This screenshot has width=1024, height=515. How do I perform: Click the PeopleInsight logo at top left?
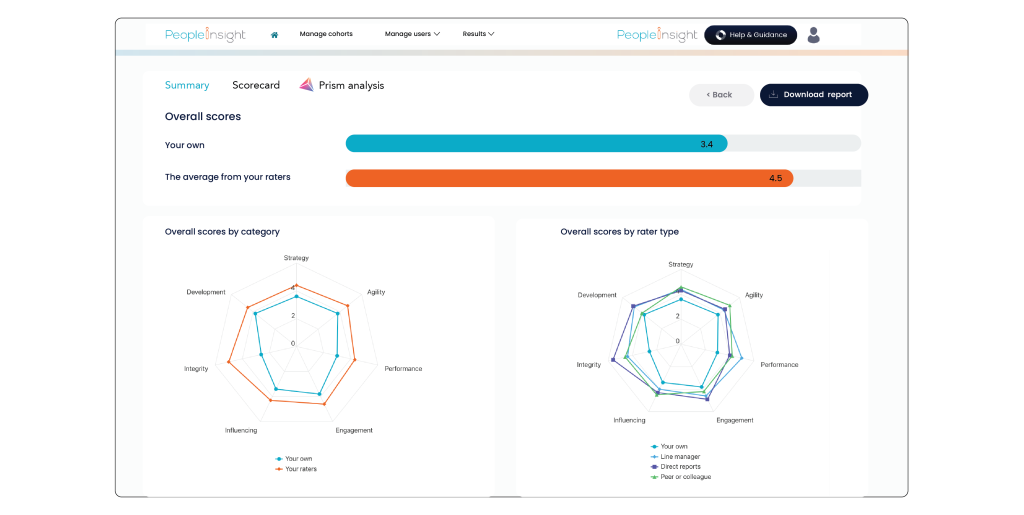click(x=205, y=35)
